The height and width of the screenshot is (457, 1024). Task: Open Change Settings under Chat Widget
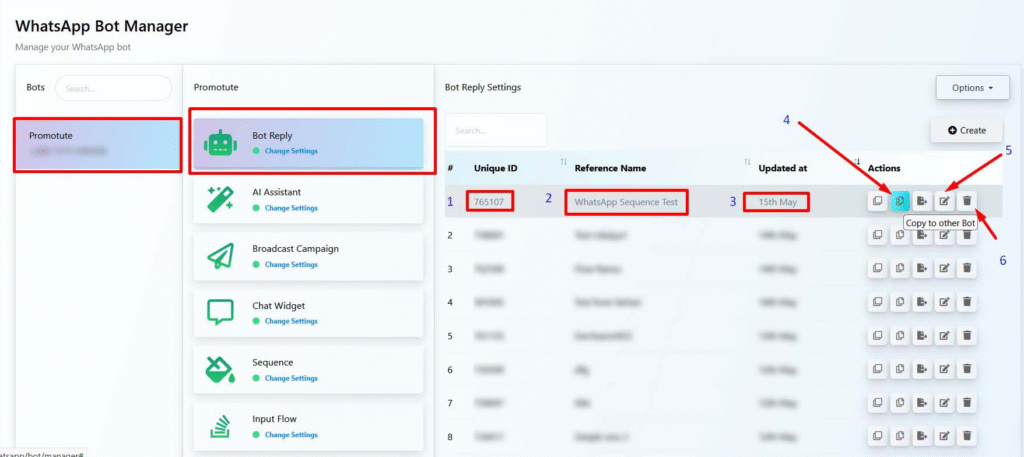coord(291,321)
